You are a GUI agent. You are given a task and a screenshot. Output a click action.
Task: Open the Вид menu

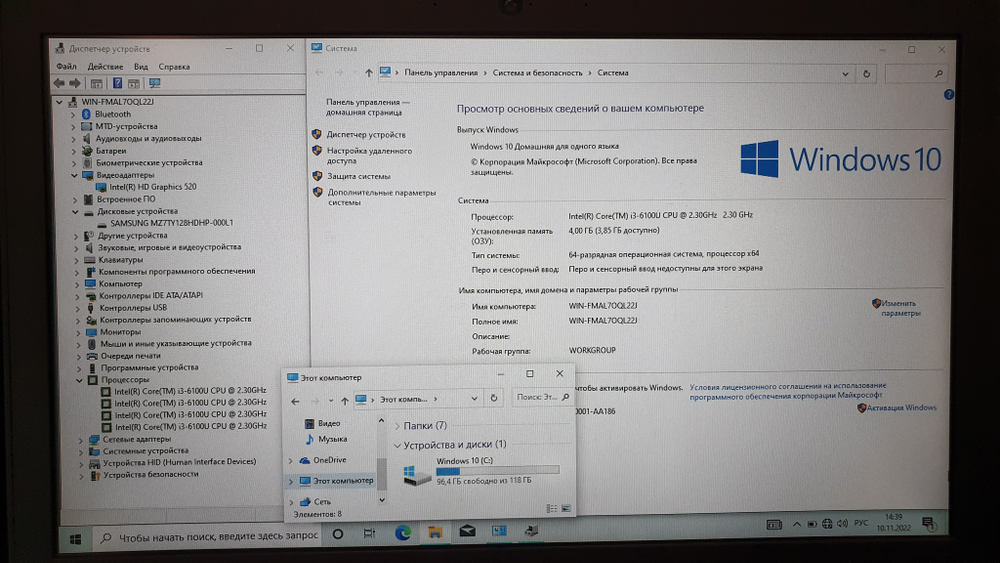tap(141, 66)
